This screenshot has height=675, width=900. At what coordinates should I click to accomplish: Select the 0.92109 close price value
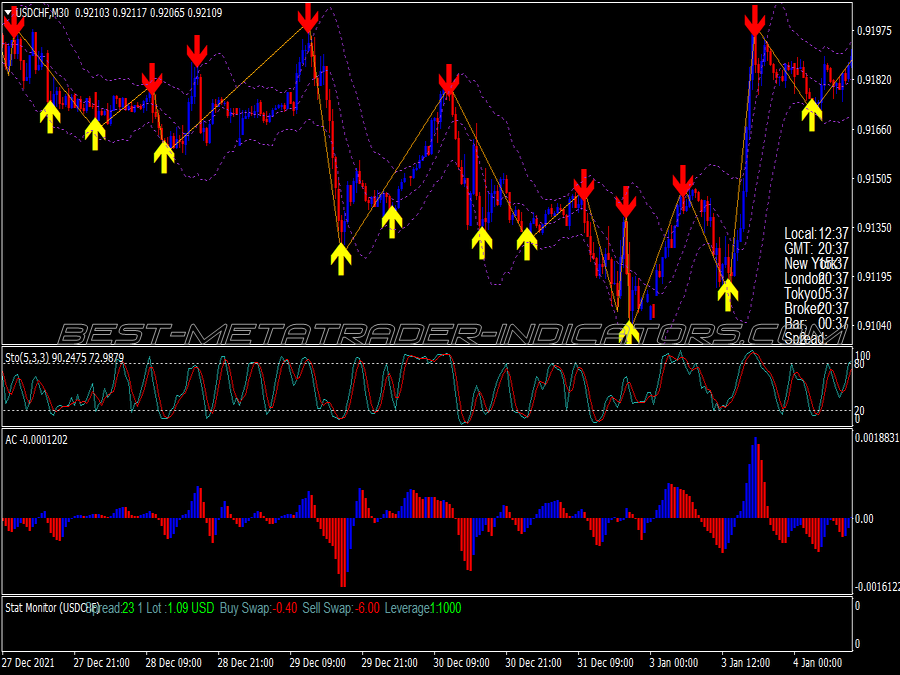point(205,13)
